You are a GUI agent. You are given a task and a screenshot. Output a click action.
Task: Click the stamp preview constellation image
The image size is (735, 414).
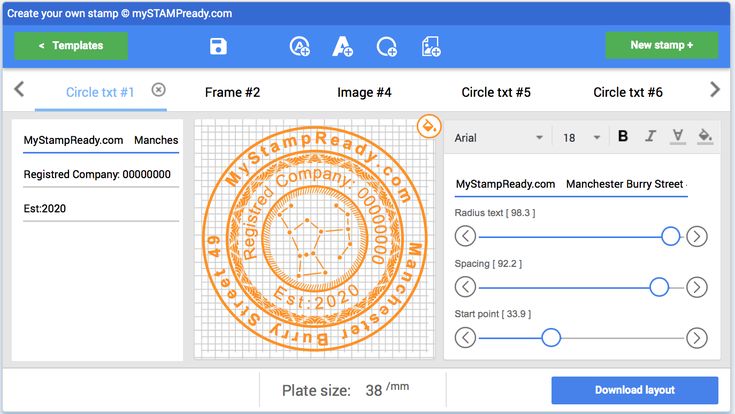tap(314, 239)
